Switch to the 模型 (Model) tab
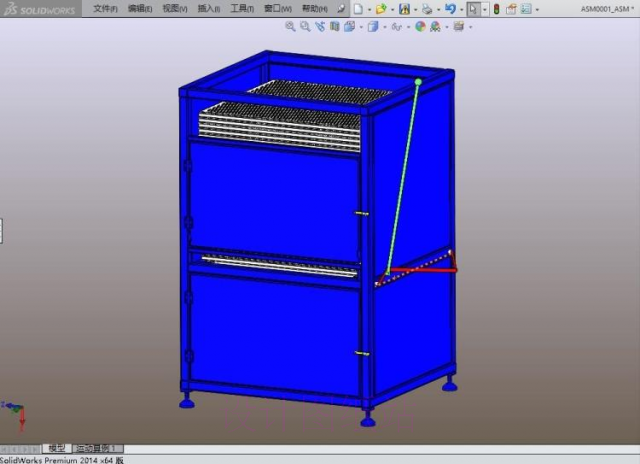Image resolution: width=640 pixels, height=464 pixels. click(56, 448)
